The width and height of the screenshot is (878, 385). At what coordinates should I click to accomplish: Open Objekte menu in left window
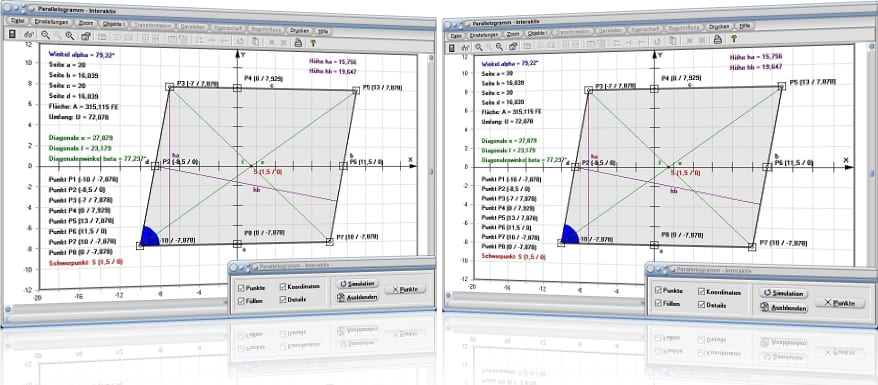pos(115,24)
